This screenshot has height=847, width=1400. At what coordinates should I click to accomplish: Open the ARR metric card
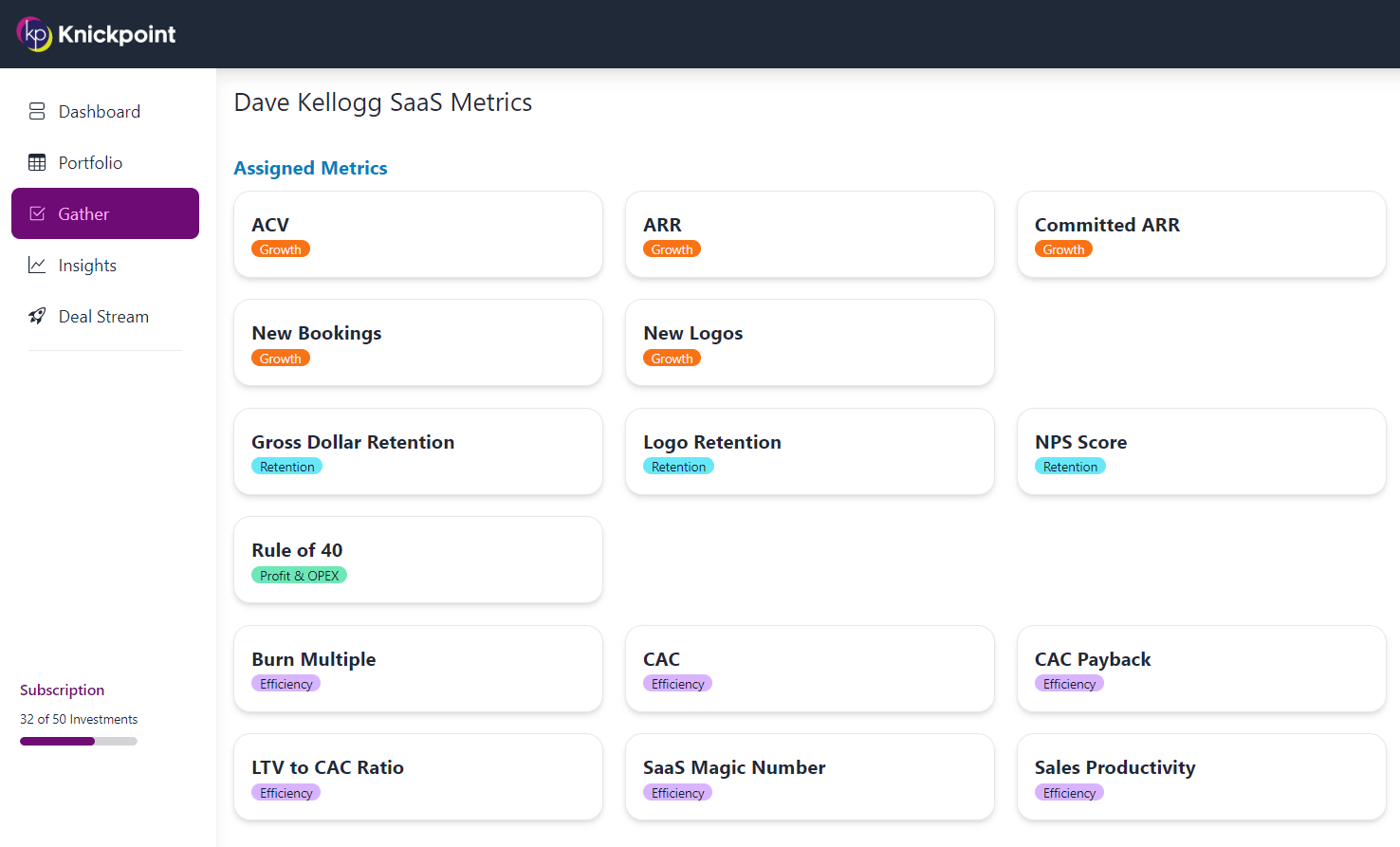[x=810, y=234]
